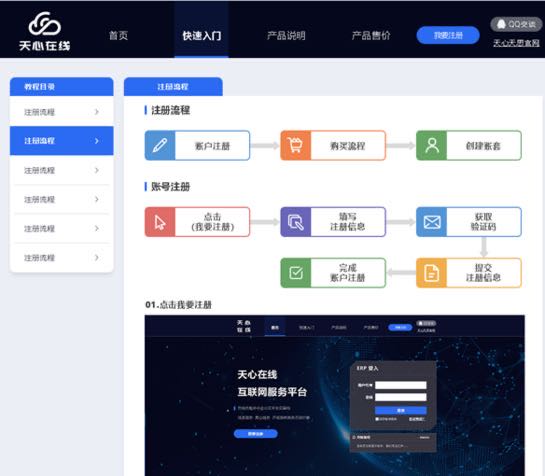
Task: Open the 首页 navigation tab
Action: pos(119,35)
